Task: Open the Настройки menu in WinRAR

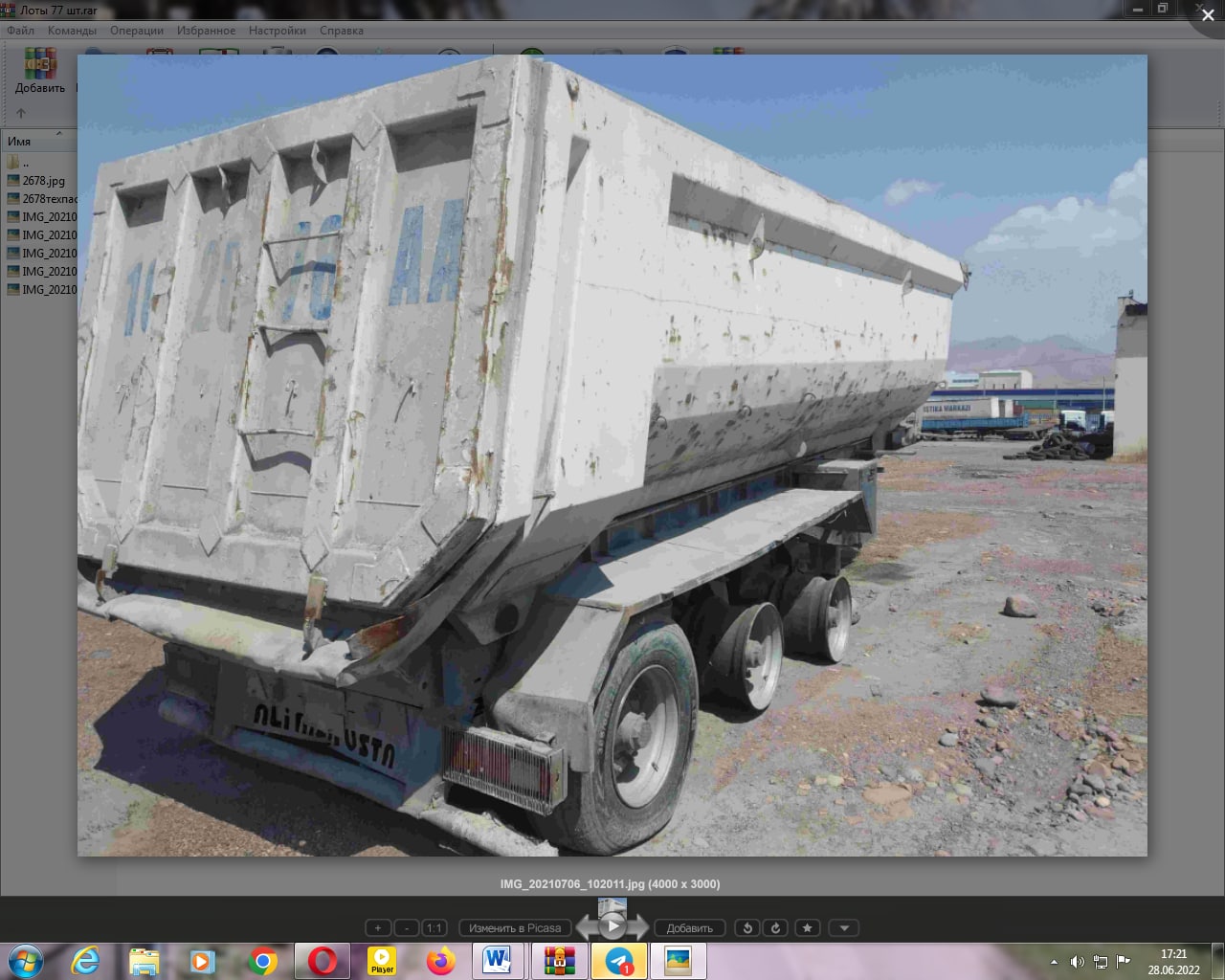Action: 278,31
